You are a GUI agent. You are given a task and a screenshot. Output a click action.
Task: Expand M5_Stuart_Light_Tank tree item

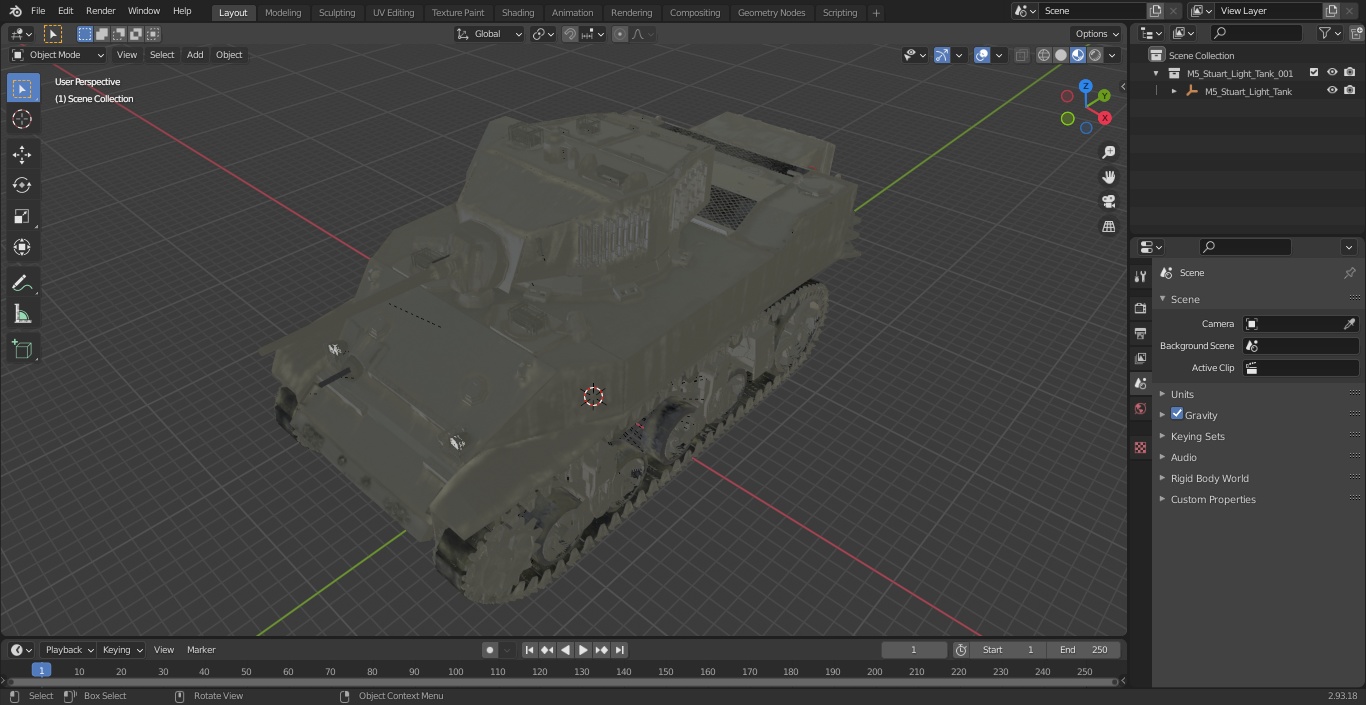[x=1174, y=91]
